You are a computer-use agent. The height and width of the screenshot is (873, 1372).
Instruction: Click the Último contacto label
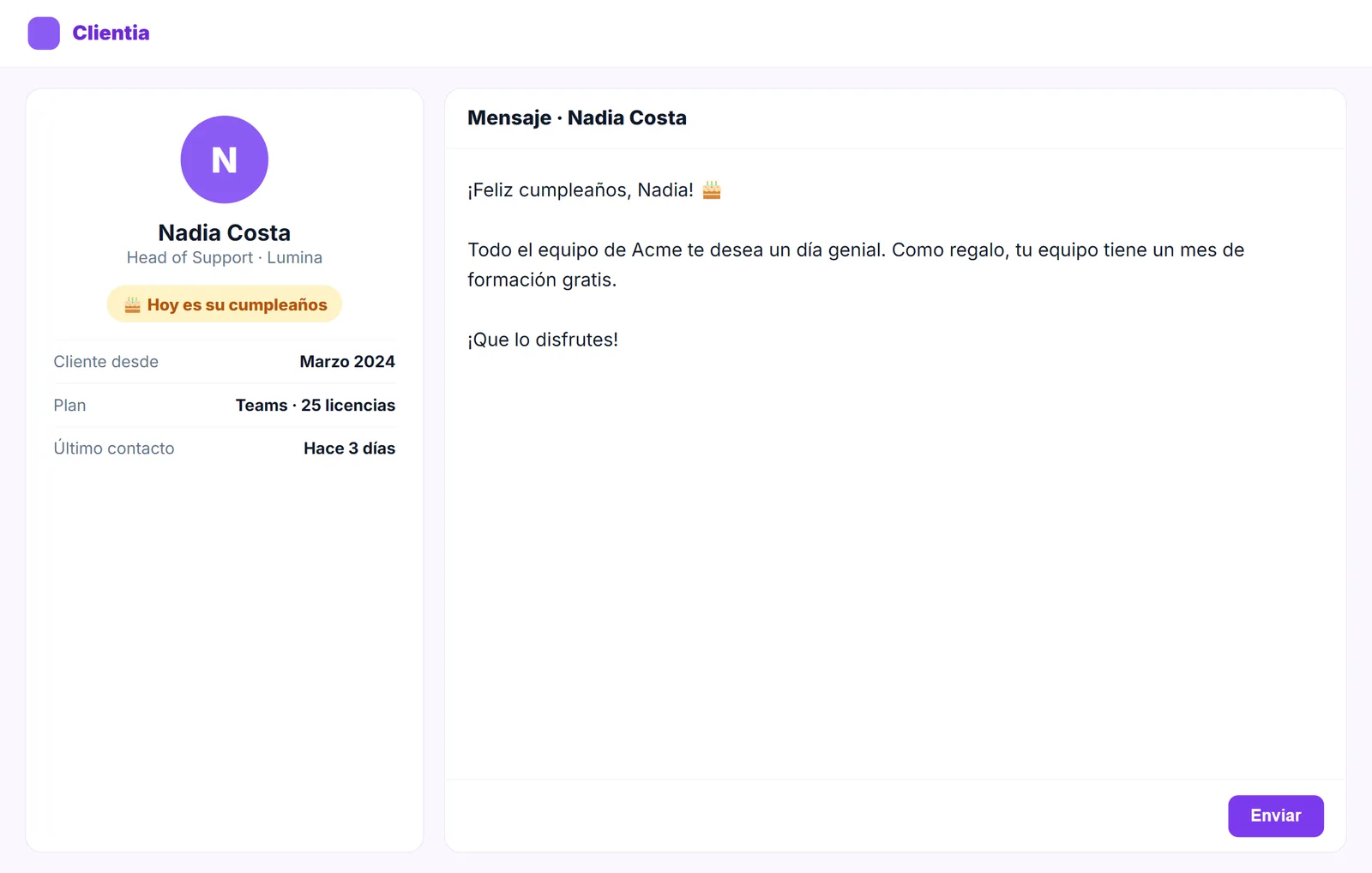[x=114, y=449]
